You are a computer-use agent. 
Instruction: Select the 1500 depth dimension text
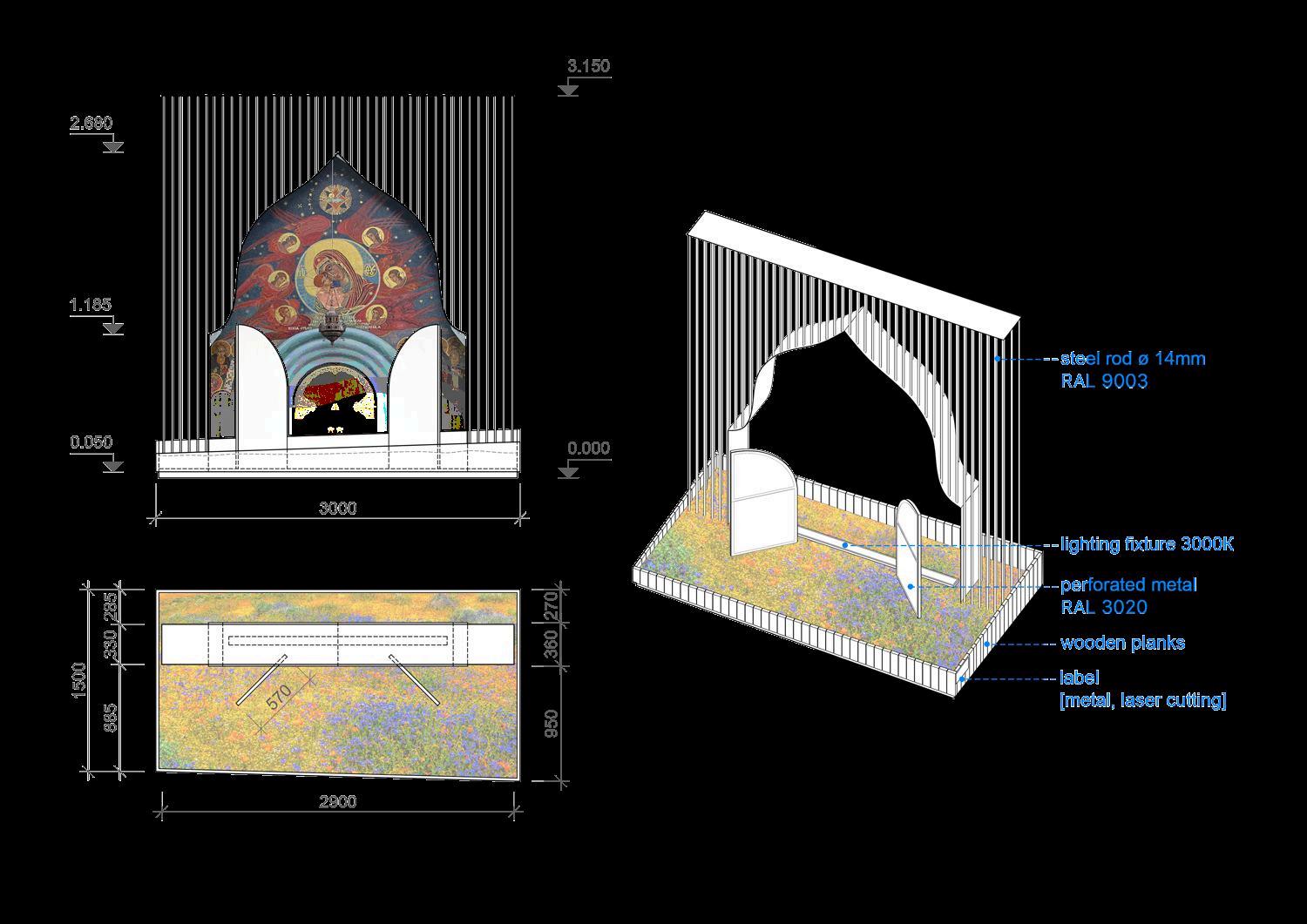point(79,679)
